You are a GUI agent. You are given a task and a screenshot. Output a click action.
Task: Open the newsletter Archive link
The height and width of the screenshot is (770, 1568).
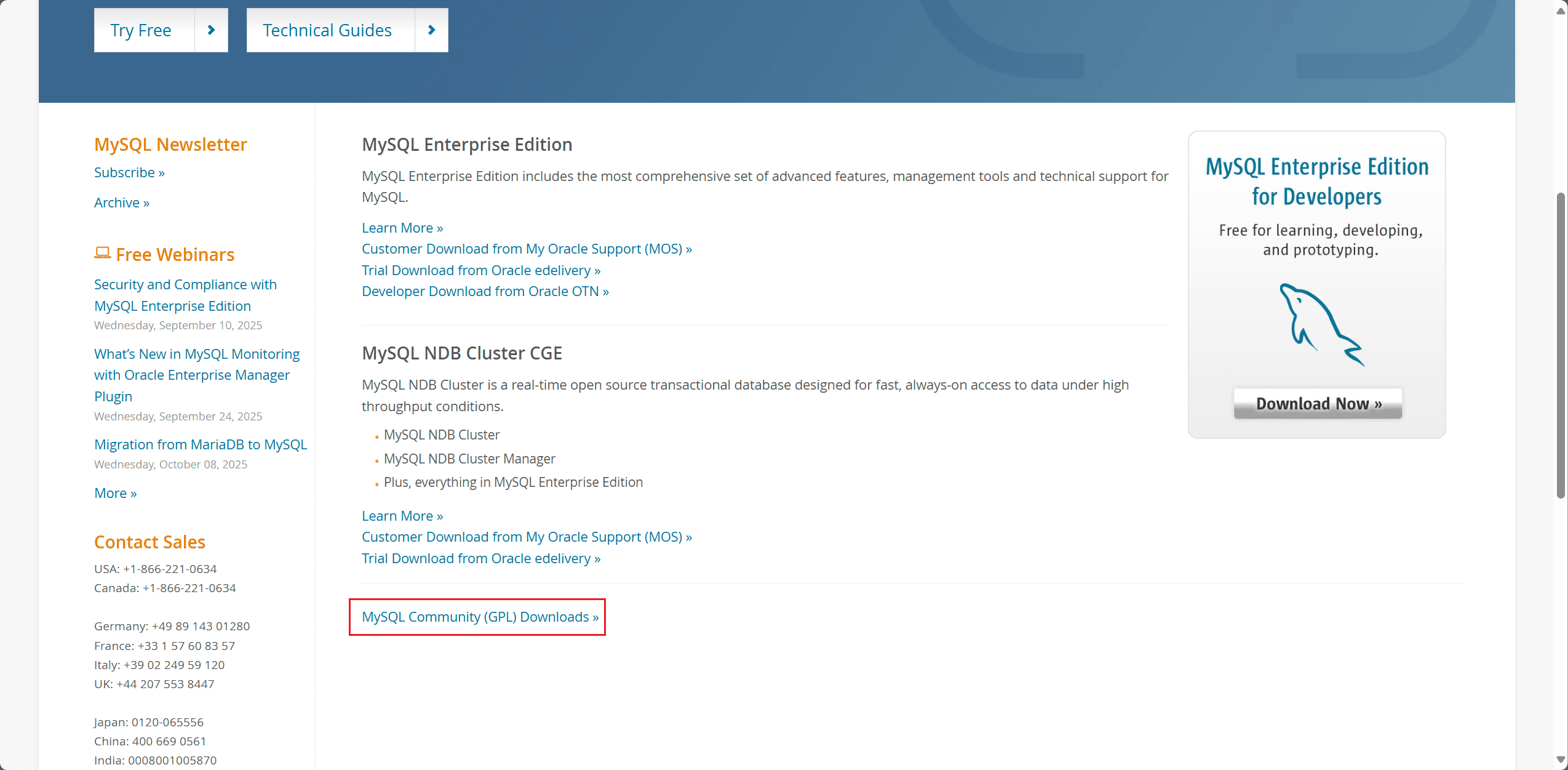(122, 203)
